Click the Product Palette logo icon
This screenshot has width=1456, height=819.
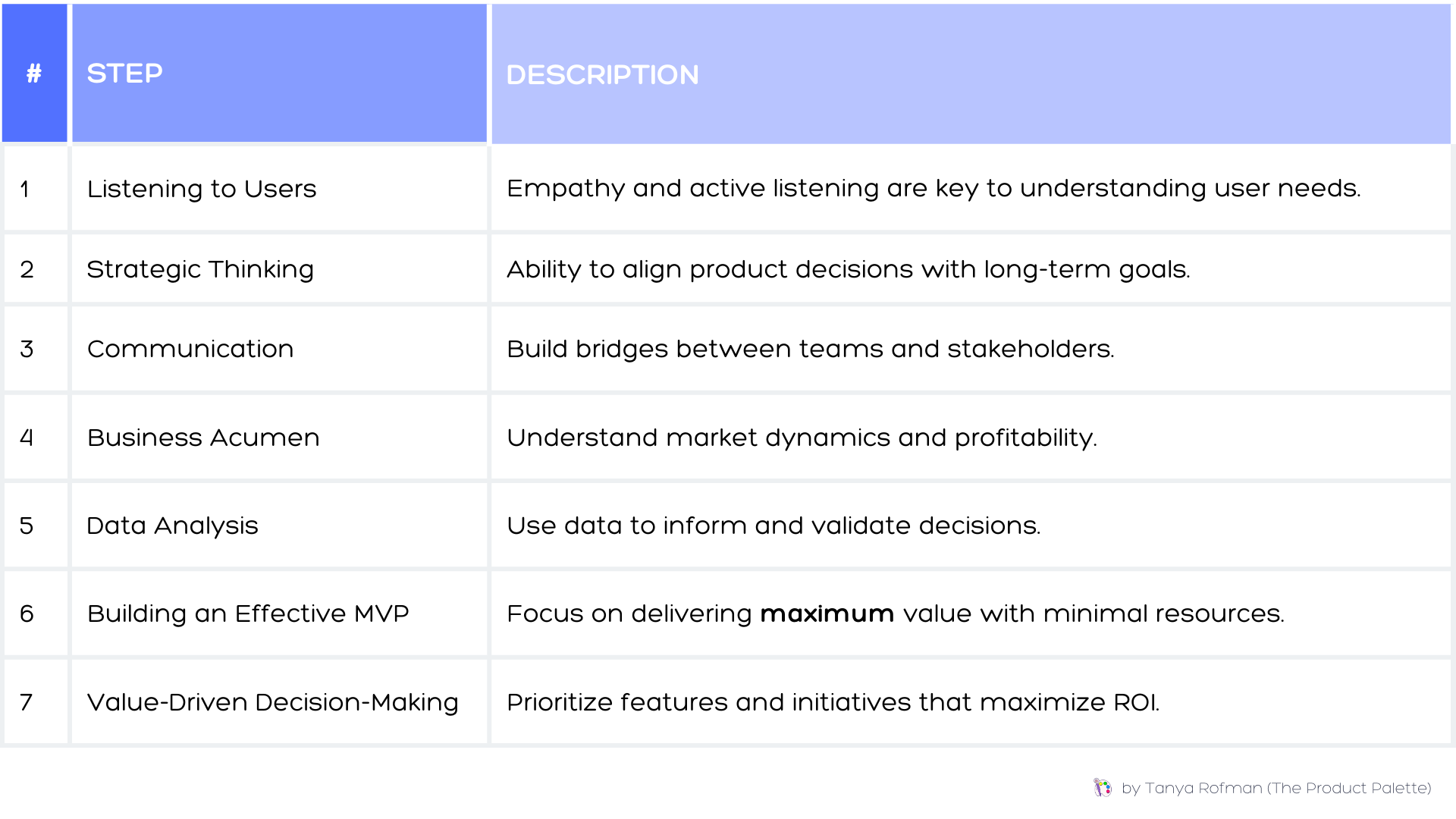(x=1102, y=788)
